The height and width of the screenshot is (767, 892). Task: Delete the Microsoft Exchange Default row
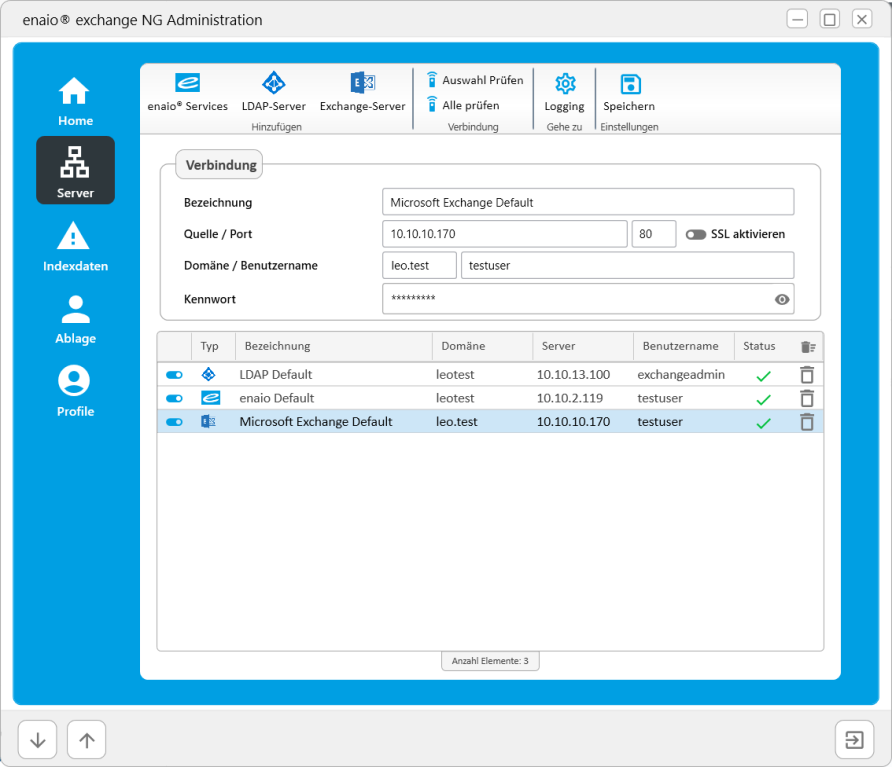(x=807, y=422)
